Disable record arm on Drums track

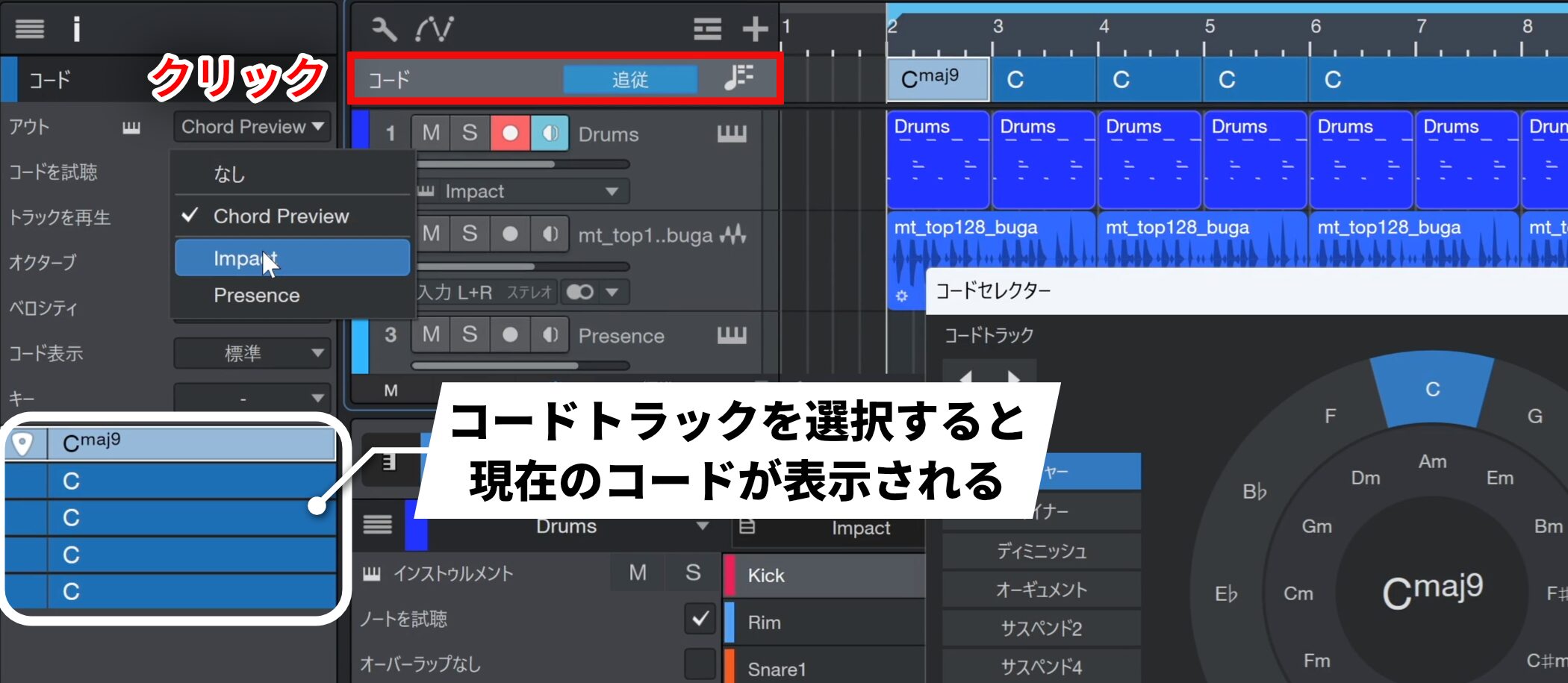tap(510, 134)
